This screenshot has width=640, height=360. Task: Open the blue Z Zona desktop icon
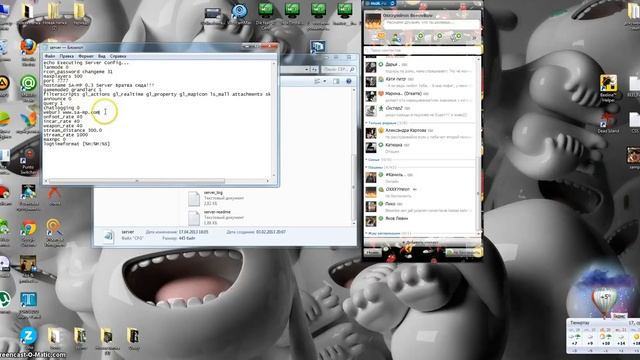[28, 336]
